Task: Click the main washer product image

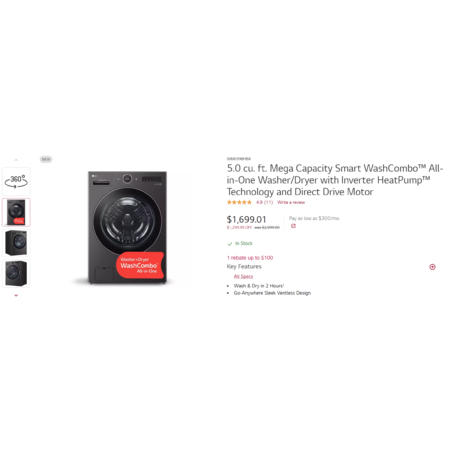Action: point(127,227)
